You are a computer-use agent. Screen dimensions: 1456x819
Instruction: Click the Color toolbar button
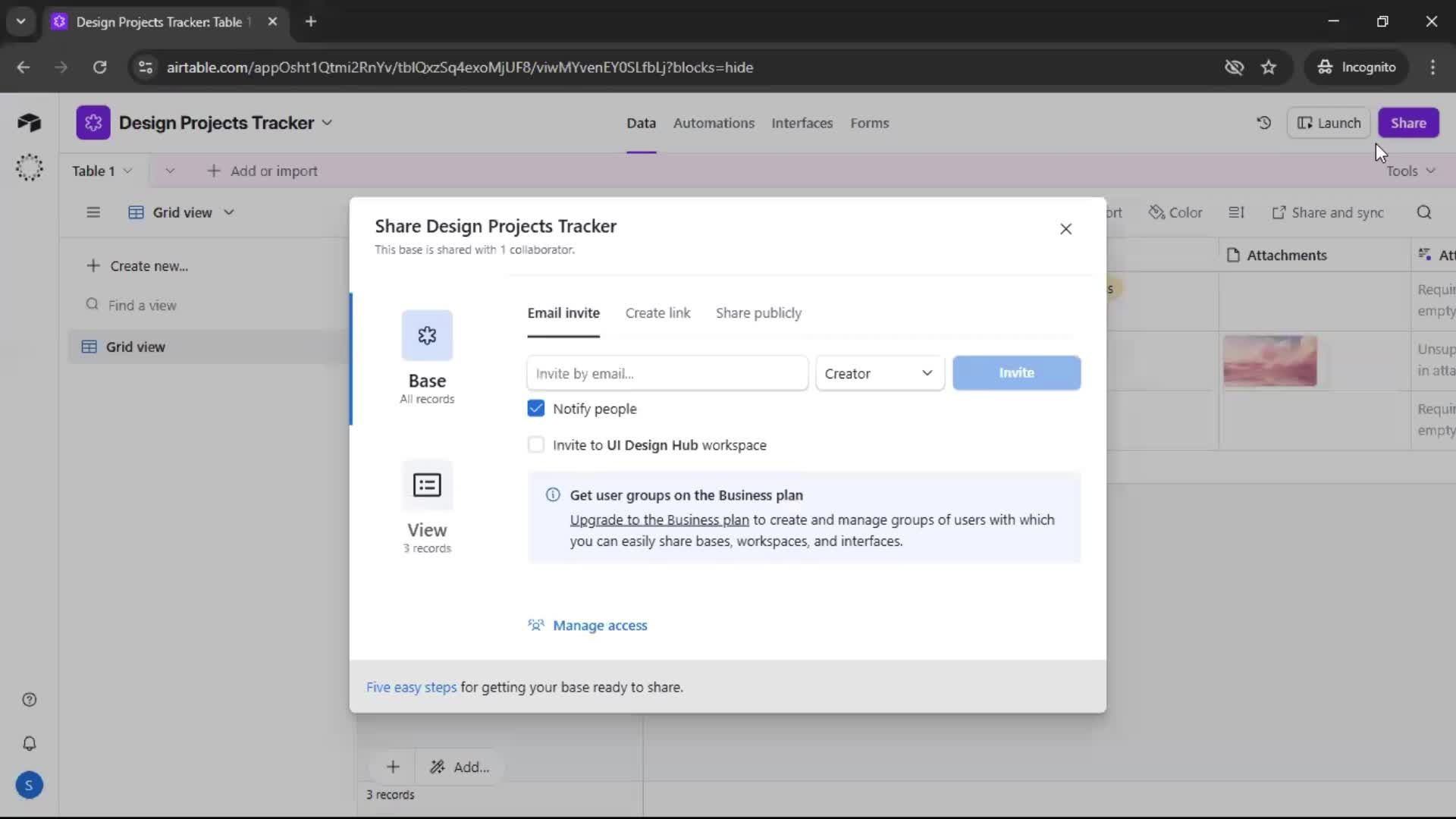pyautogui.click(x=1175, y=212)
